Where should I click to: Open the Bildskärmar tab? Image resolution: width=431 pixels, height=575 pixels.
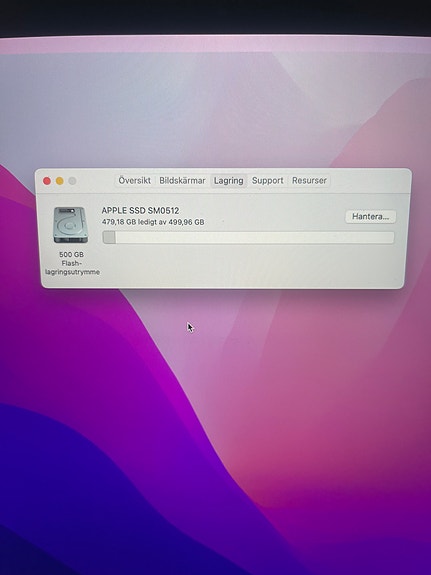(182, 180)
